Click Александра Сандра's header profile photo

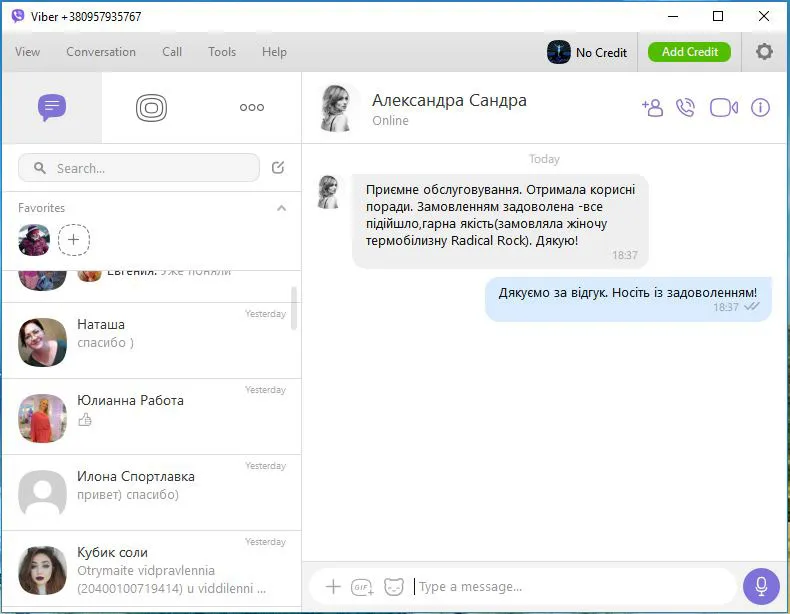(336, 108)
